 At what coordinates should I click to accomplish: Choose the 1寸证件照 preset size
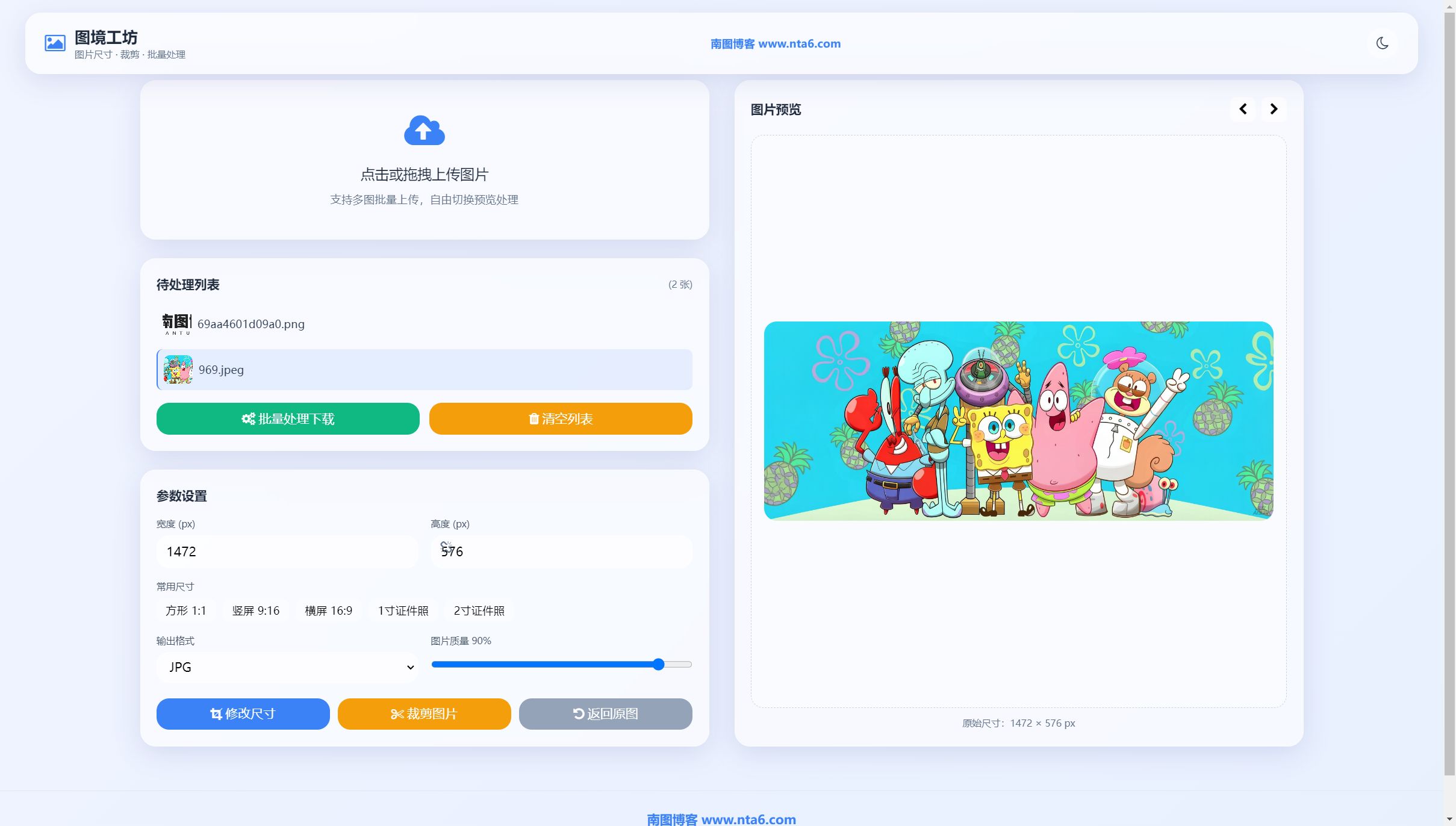[403, 610]
